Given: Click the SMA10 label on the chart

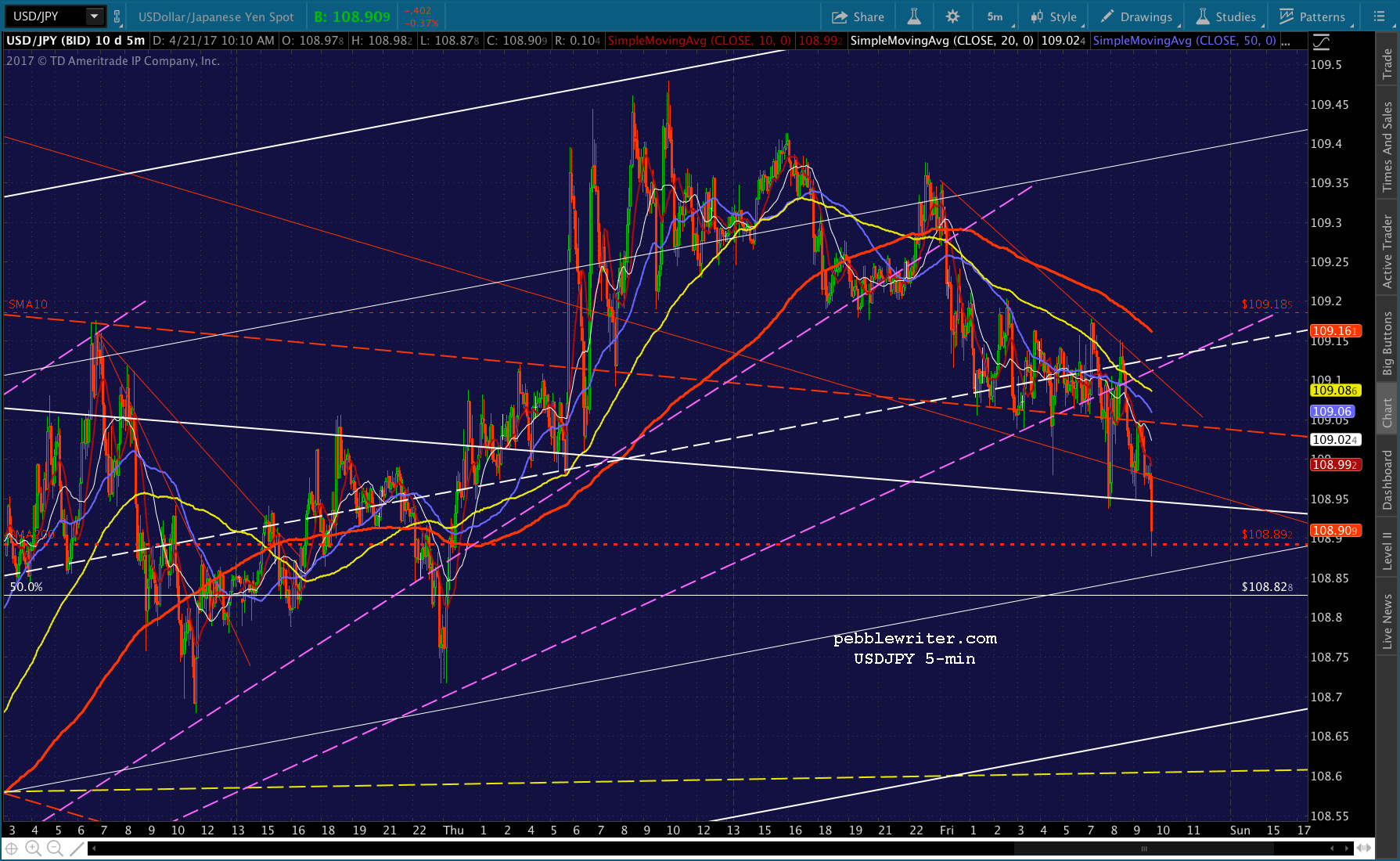Looking at the screenshot, I should tap(28, 304).
